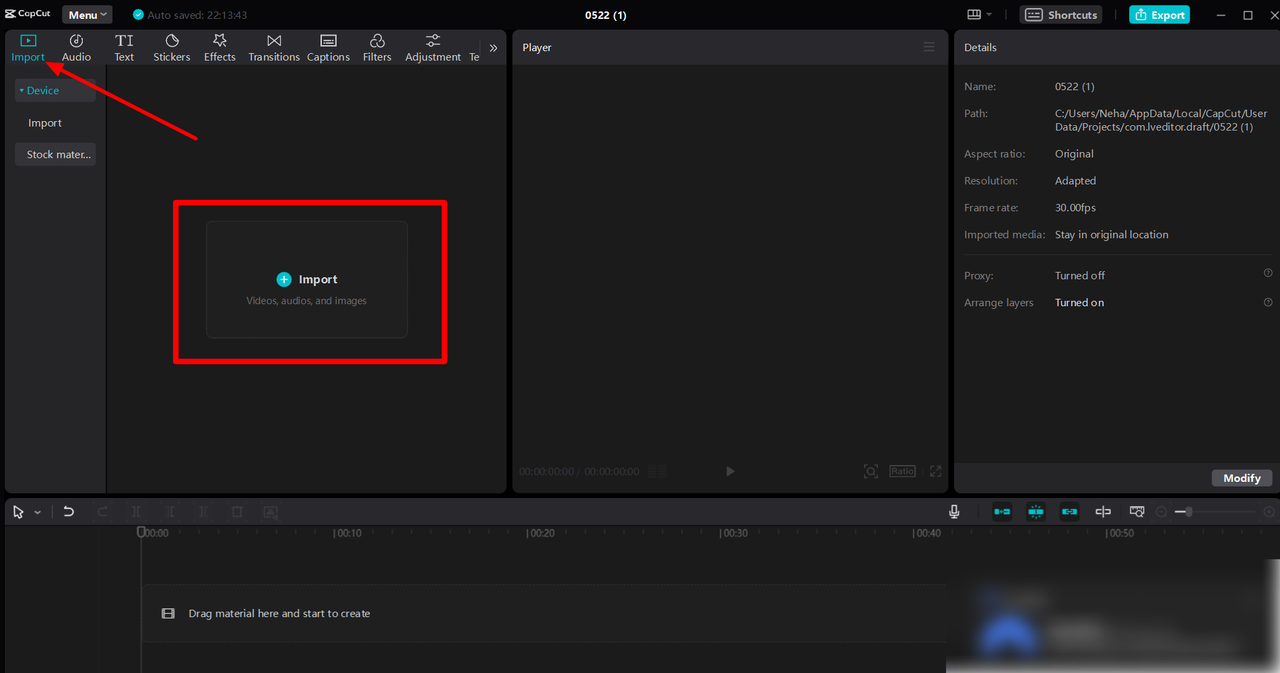Click the Original aspect ratio value
Screen dimensions: 1280x673
1074,154
